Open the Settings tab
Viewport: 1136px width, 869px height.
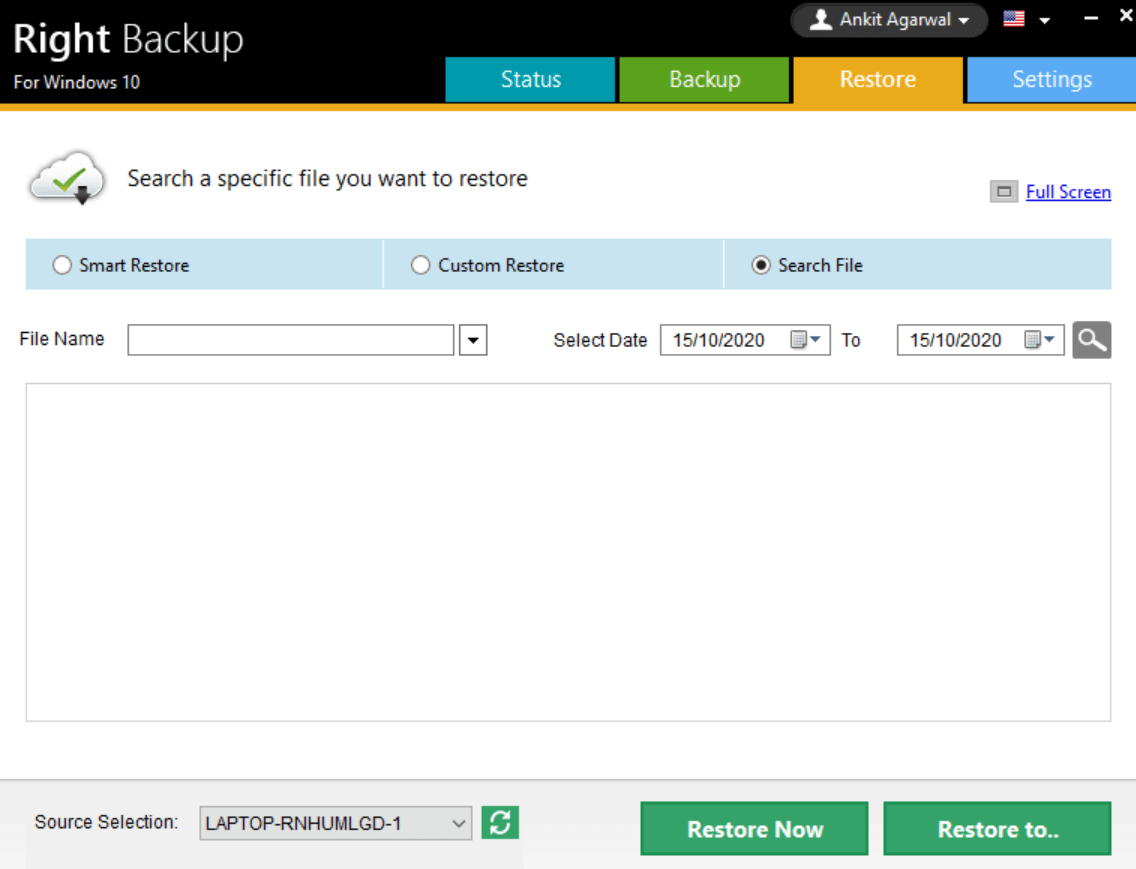coord(1051,79)
